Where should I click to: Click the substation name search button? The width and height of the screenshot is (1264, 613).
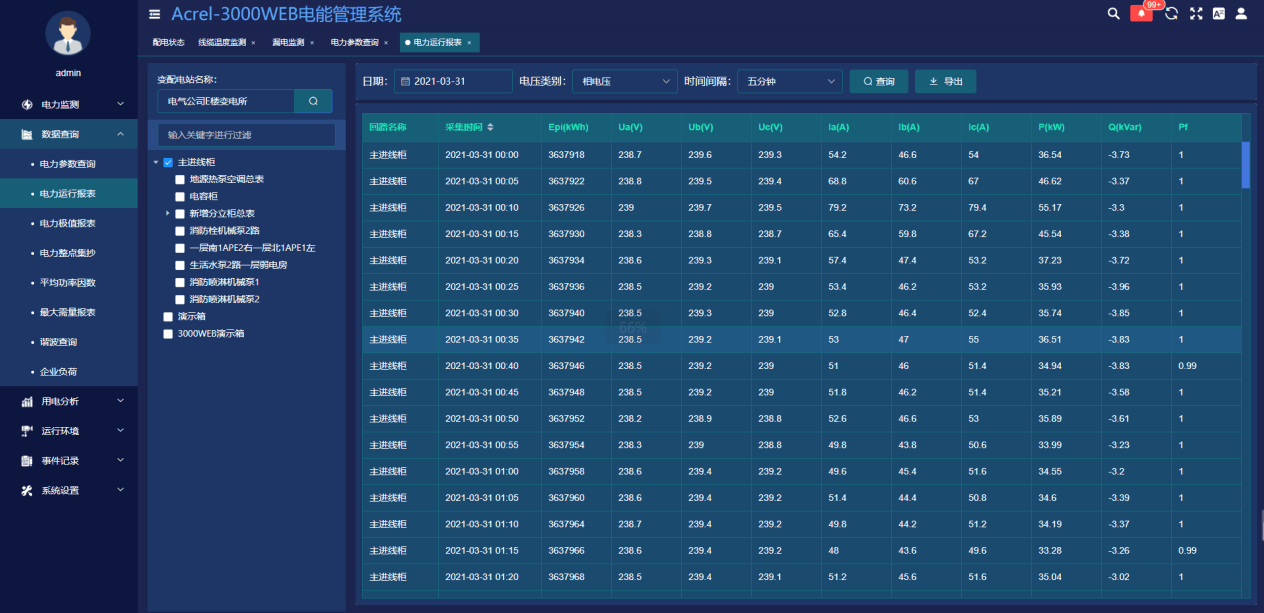(313, 101)
